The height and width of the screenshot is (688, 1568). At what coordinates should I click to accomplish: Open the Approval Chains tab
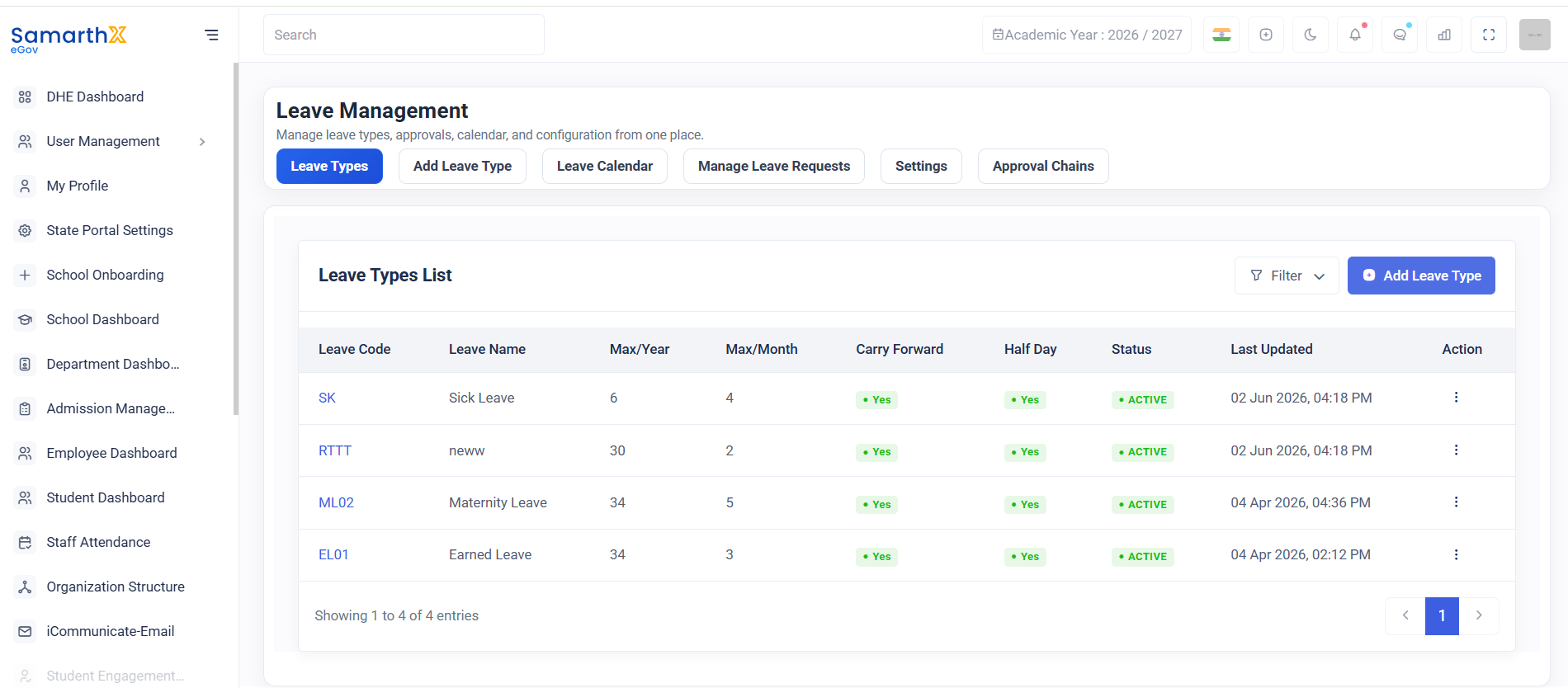[1043, 166]
